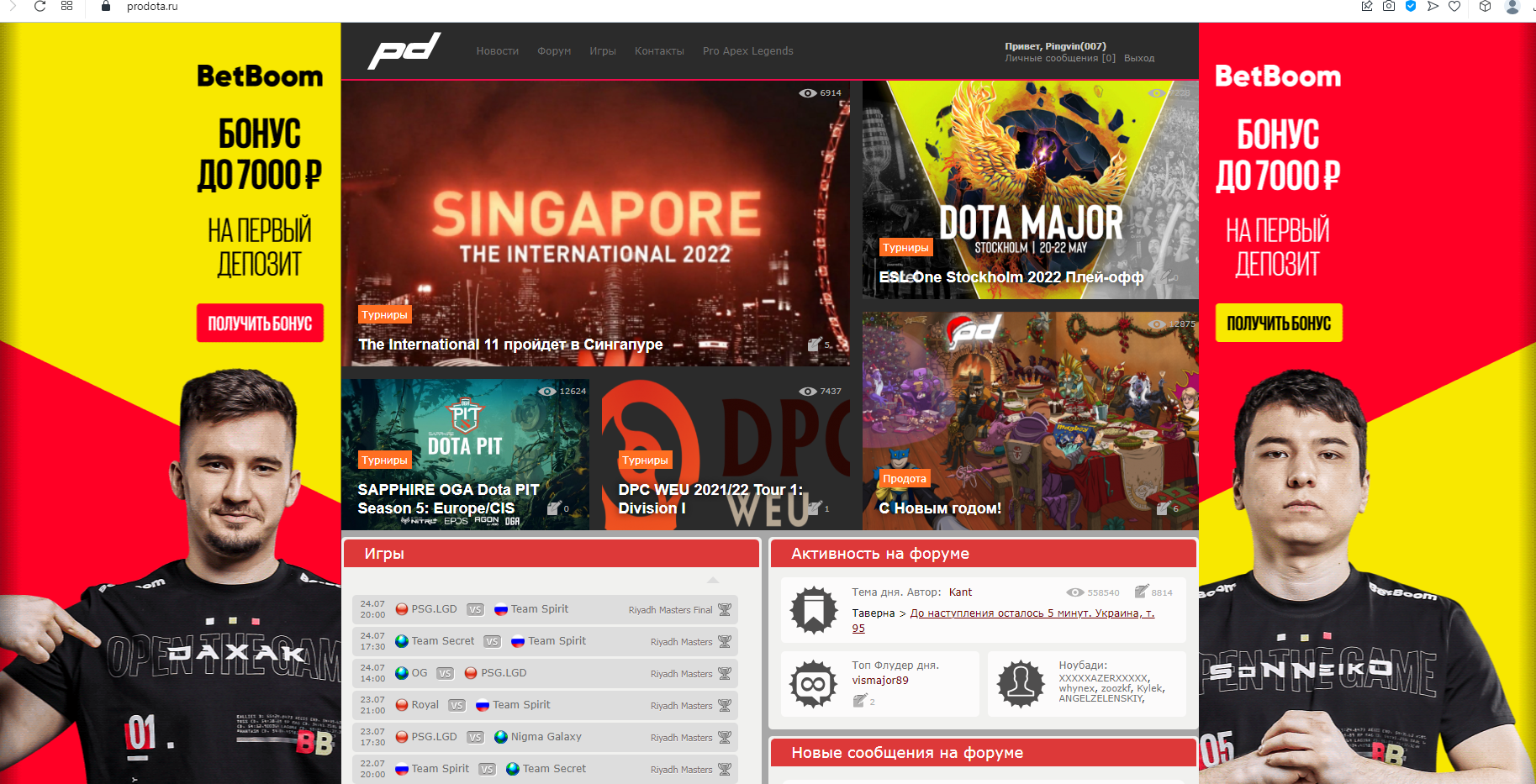Screen dimensions: 1536x784
Task: Open Личные сообщения inbox link
Action: 1060,58
